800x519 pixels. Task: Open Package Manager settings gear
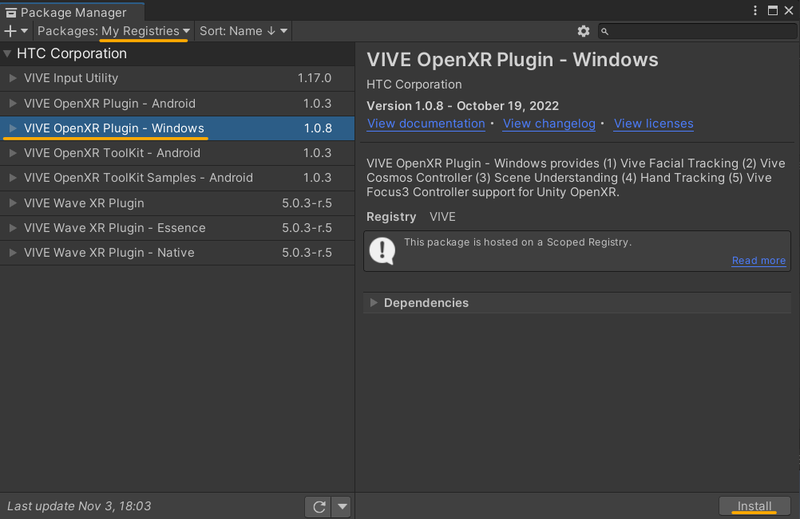point(583,31)
